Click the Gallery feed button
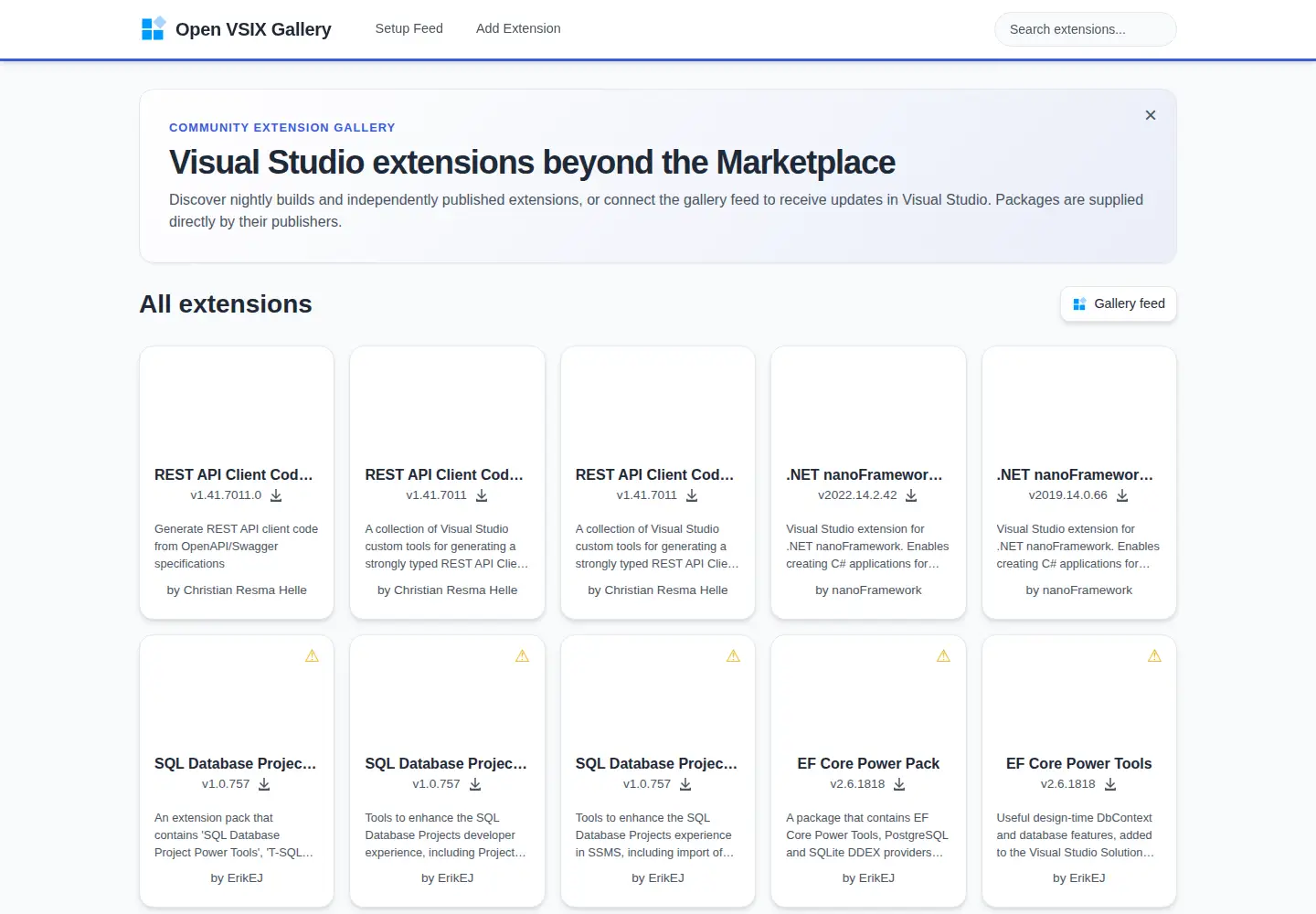The width and height of the screenshot is (1316, 914). tap(1119, 303)
